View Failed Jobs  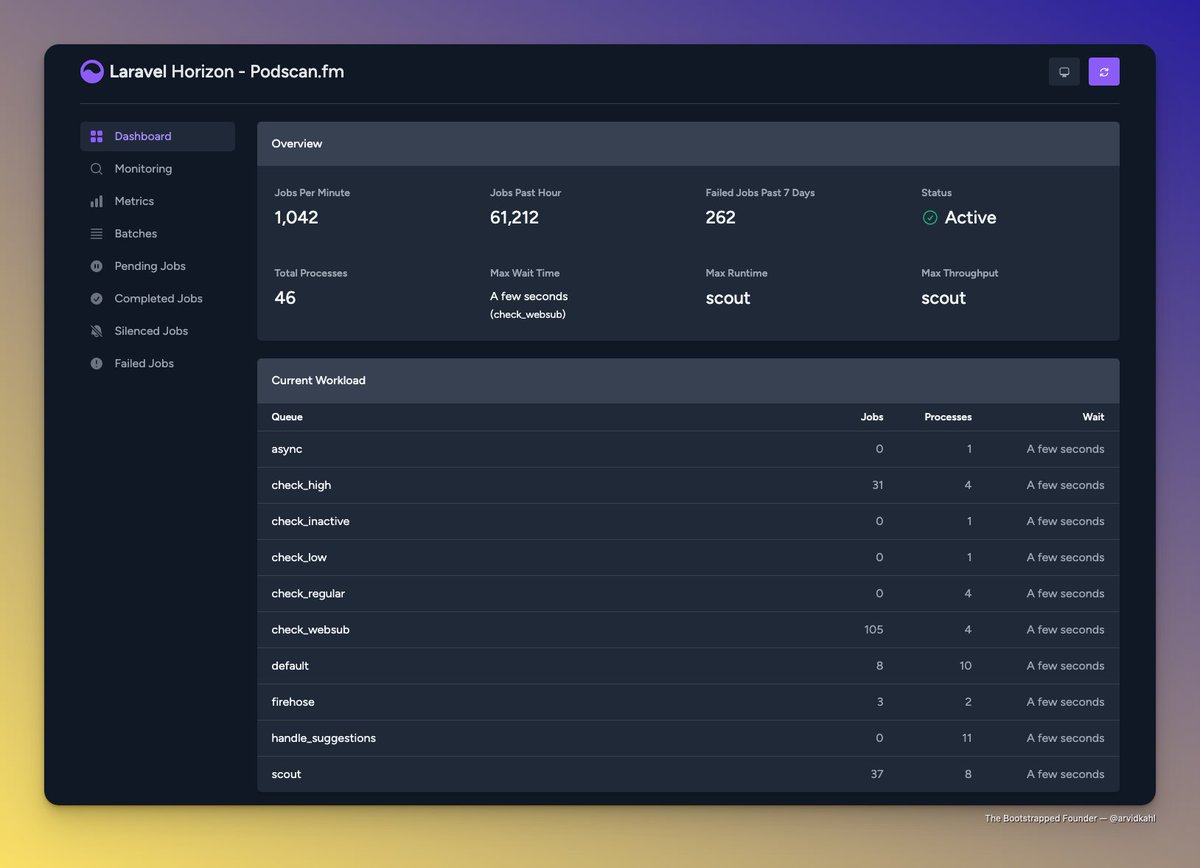(158, 364)
